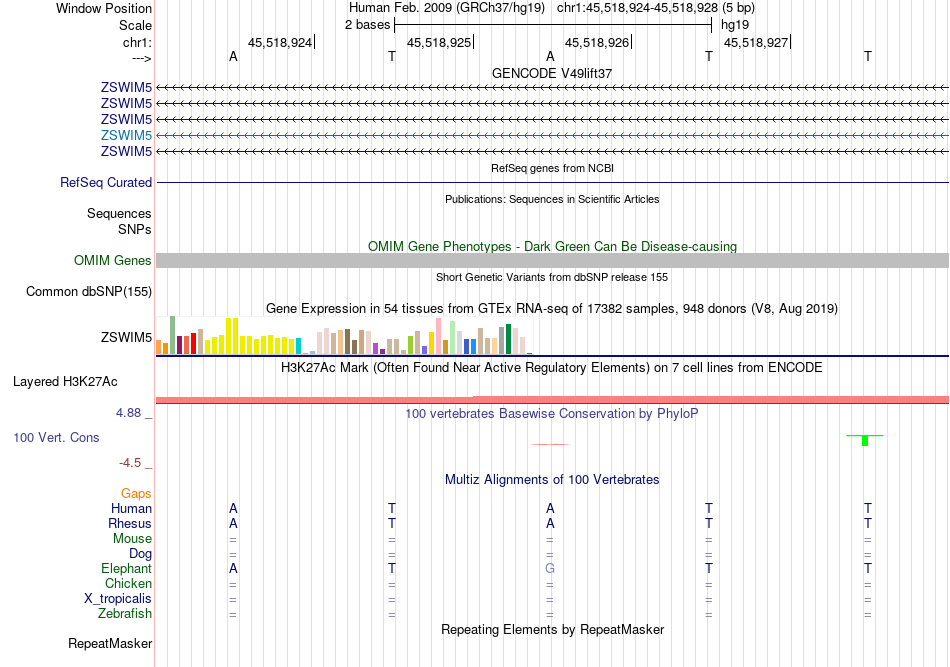Open Repeating Elements by RepeatMasker title
The height and width of the screenshot is (667, 950).
point(553,630)
